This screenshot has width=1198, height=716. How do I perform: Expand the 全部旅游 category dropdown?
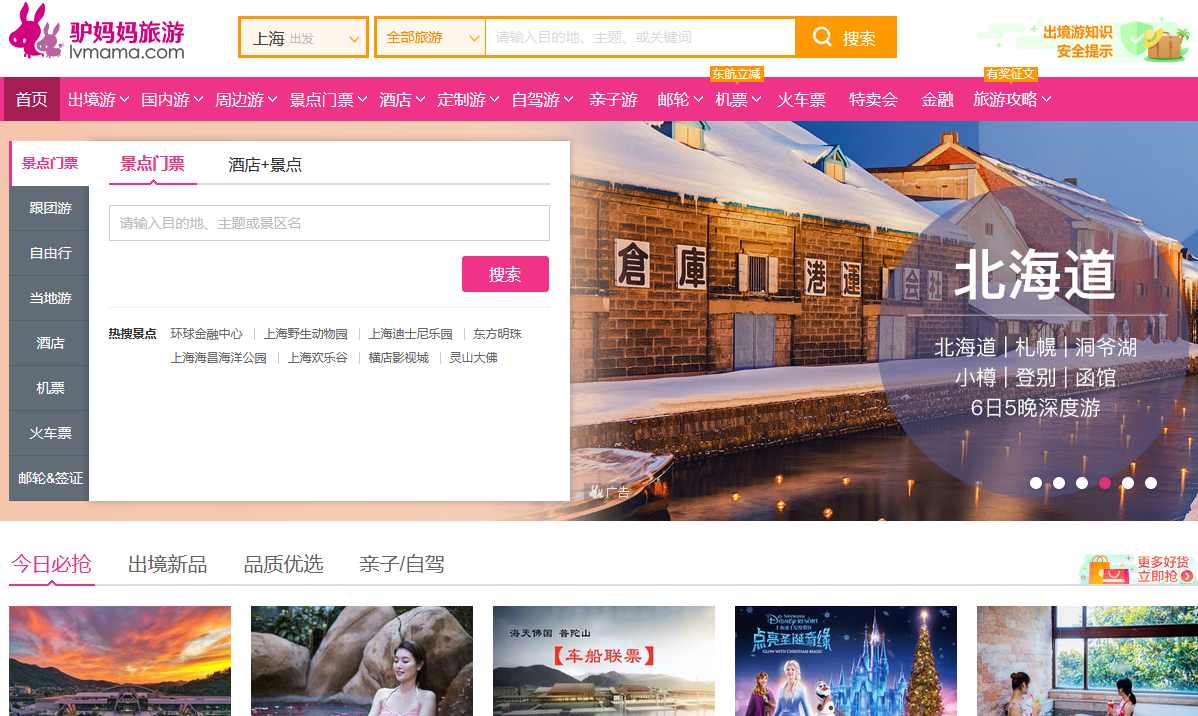431,38
